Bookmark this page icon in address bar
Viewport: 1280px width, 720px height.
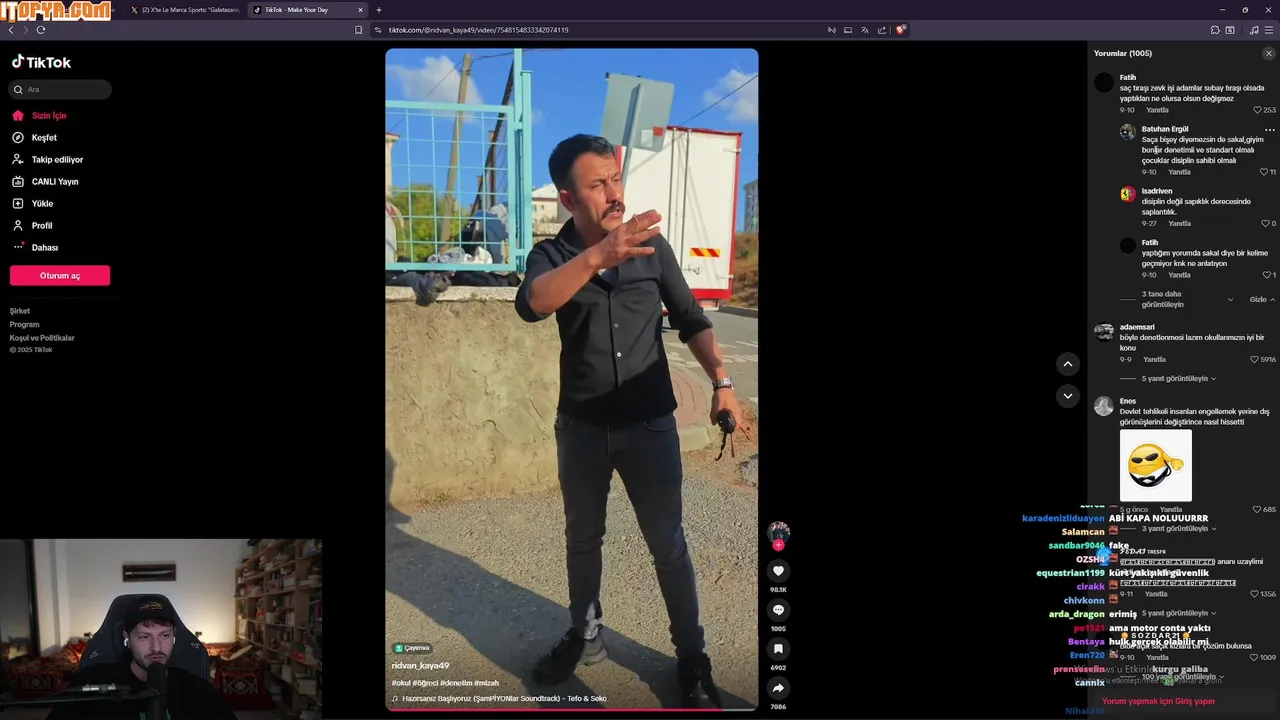pos(358,30)
